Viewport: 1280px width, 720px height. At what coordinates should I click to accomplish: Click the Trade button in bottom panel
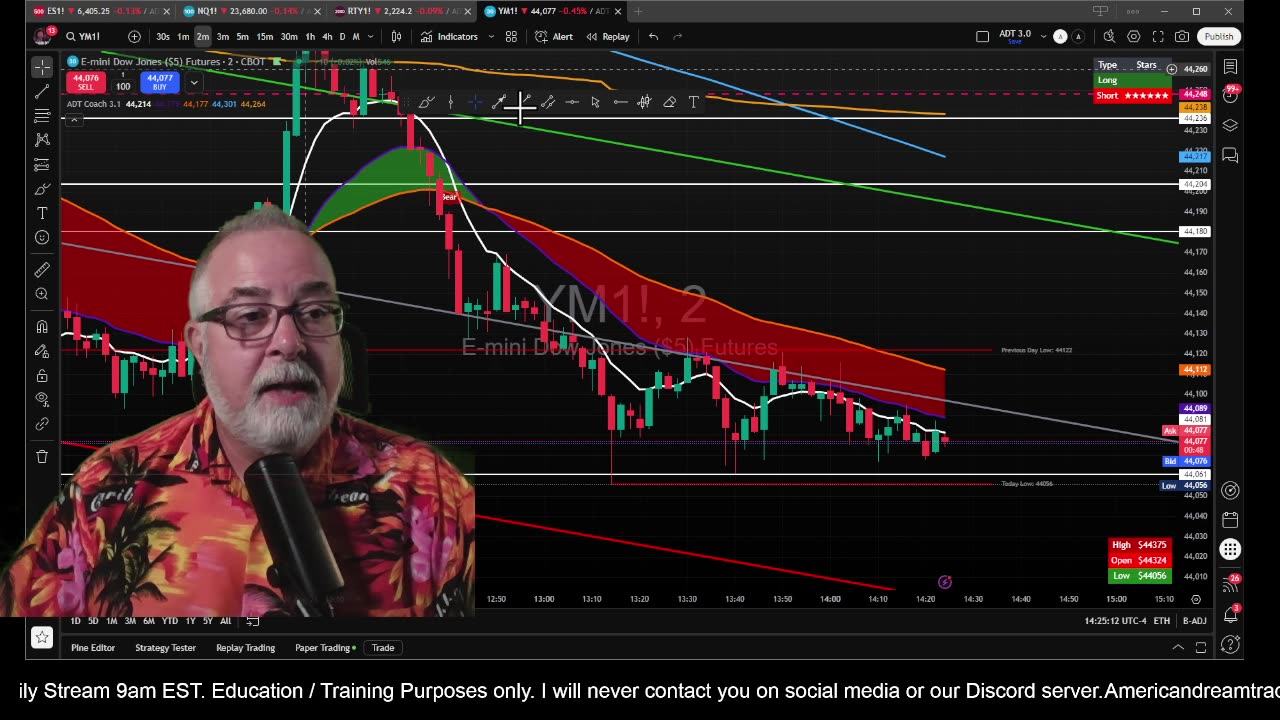tap(383, 648)
